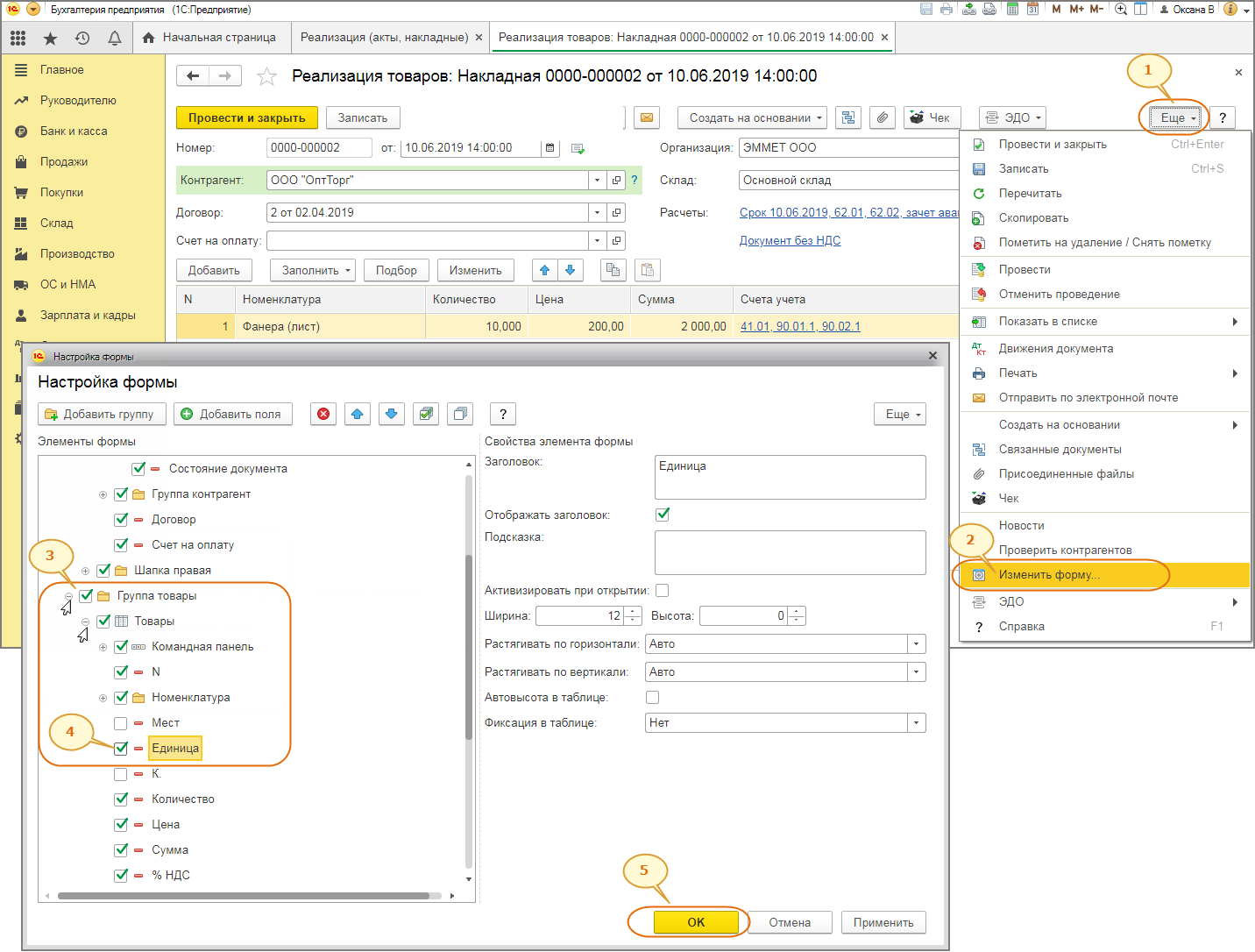This screenshot has height=952, width=1255.
Task: Switch to Начальная страница tab
Action: point(210,38)
